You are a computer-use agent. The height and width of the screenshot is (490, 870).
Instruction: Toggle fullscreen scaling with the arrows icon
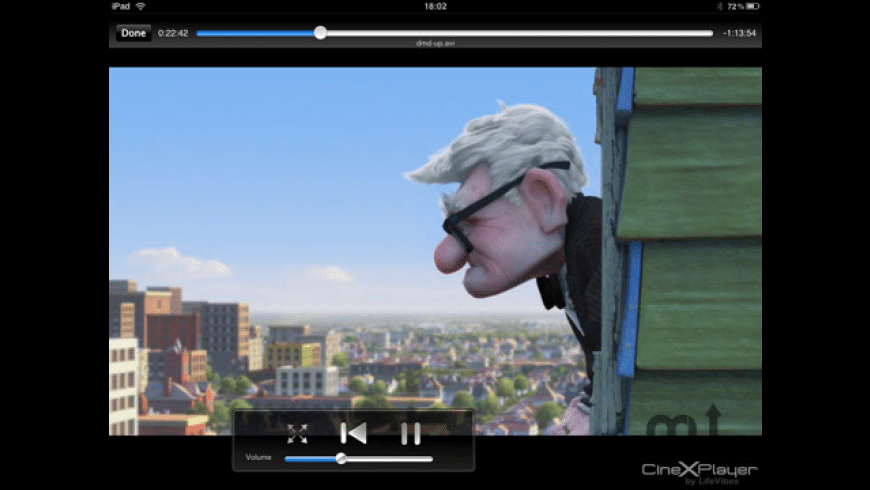297,434
